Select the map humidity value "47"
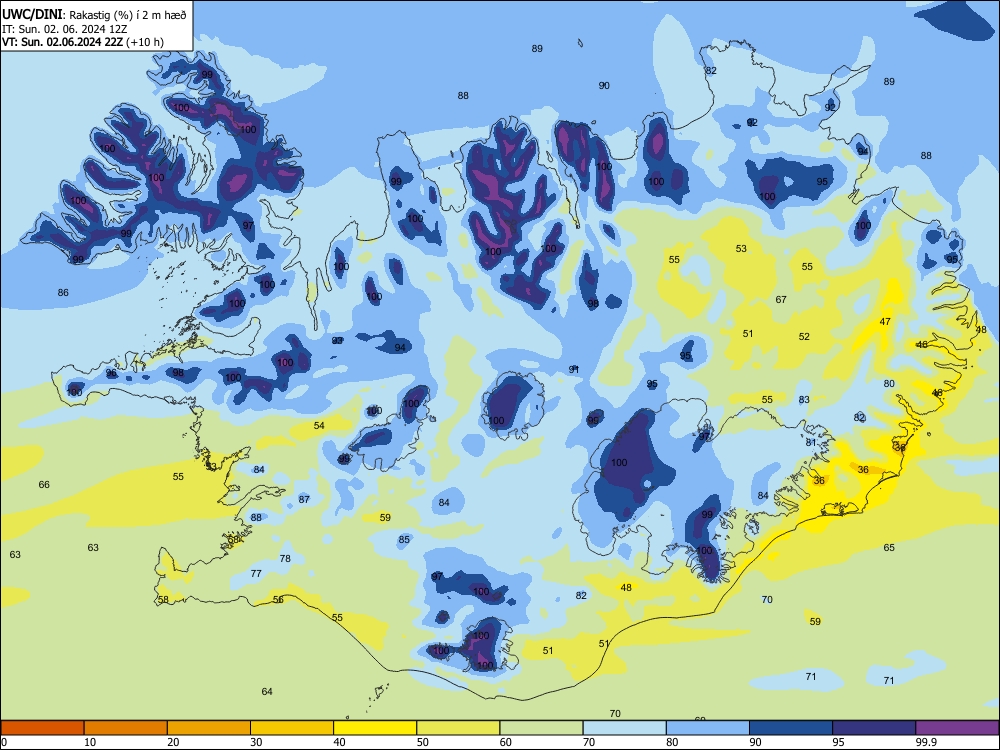The image size is (1000, 750). 885,322
